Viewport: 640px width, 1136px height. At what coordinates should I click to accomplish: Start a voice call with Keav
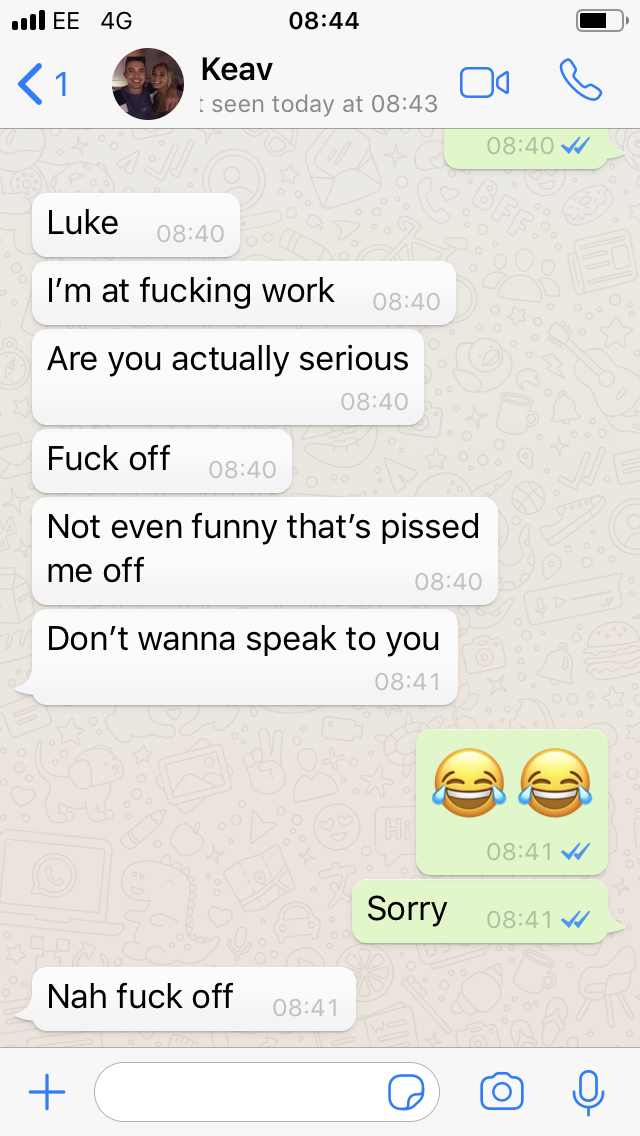pyautogui.click(x=581, y=80)
